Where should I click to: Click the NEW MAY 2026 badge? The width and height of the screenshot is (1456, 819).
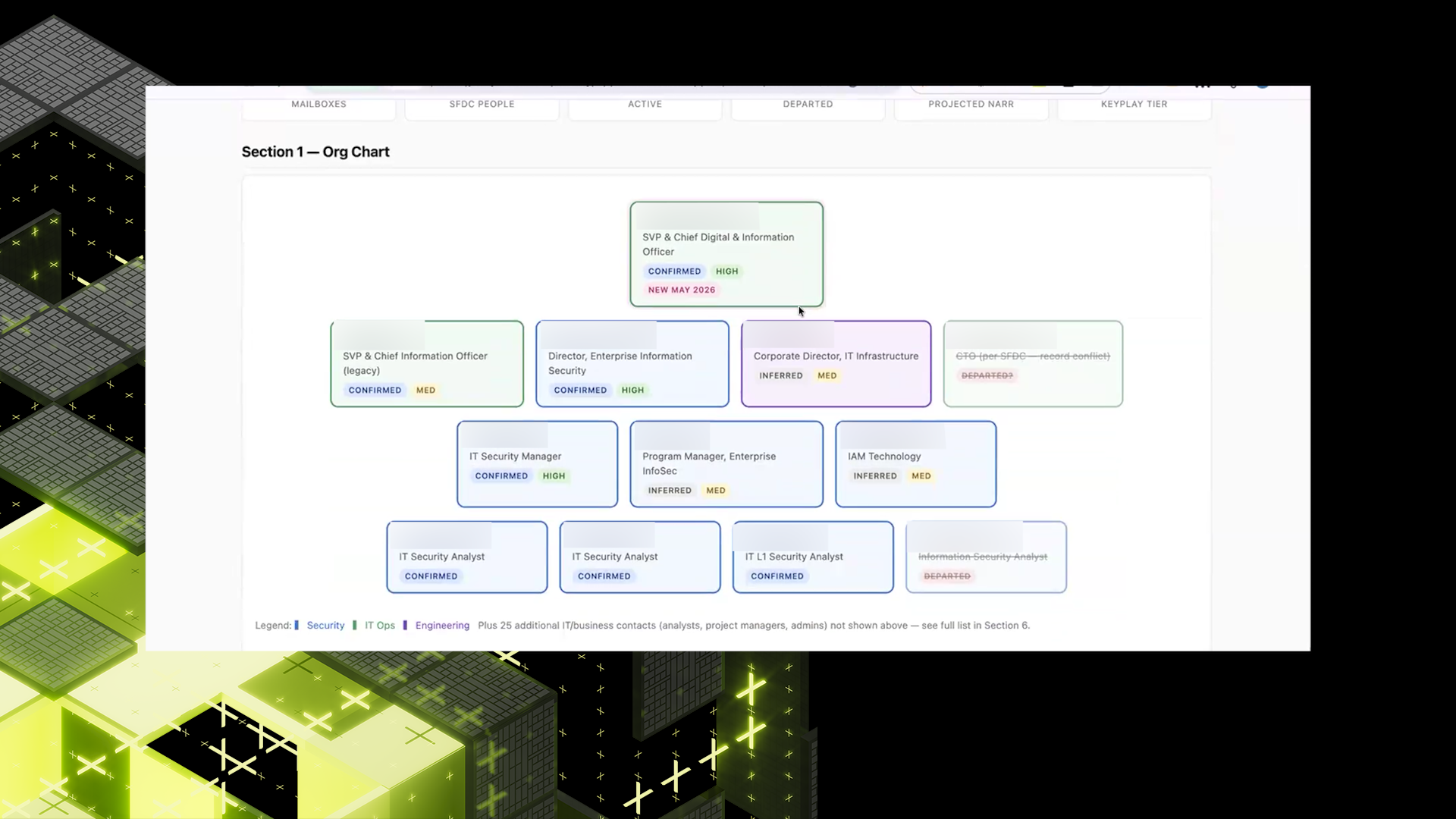[682, 290]
